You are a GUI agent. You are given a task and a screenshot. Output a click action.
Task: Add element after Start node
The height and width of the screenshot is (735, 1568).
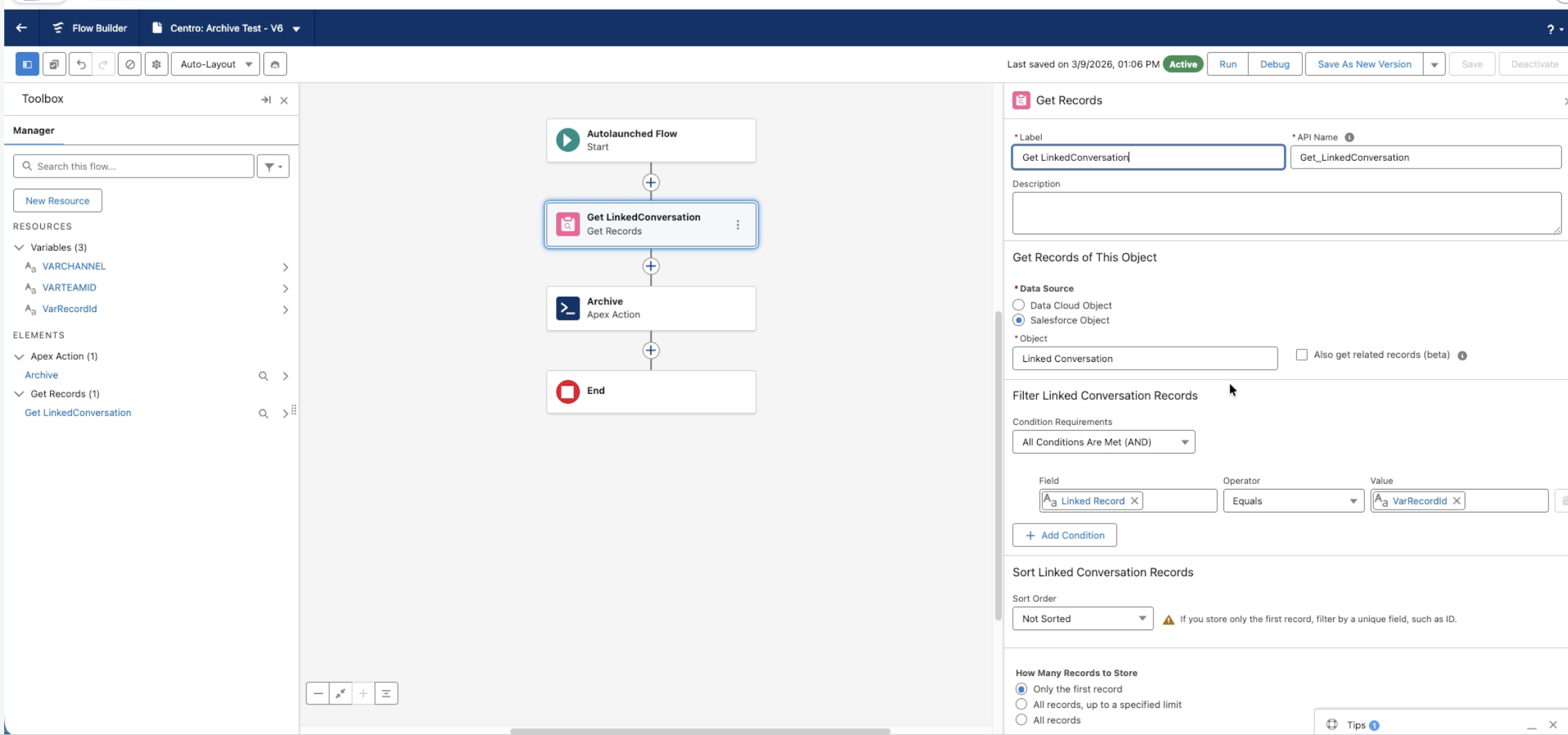[x=651, y=182]
